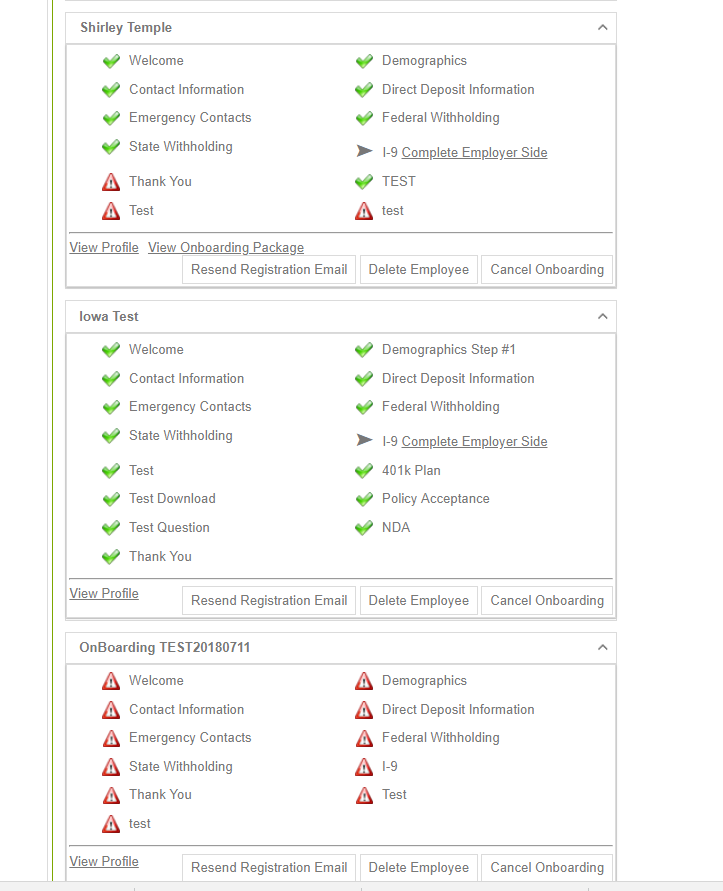Collapse the Iowa Test panel
This screenshot has height=891, width=723.
pyautogui.click(x=602, y=316)
